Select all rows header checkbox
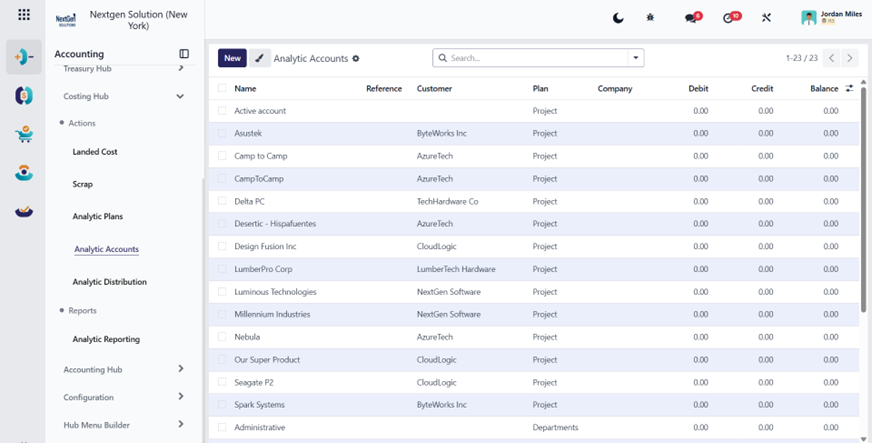The image size is (872, 443). click(222, 88)
